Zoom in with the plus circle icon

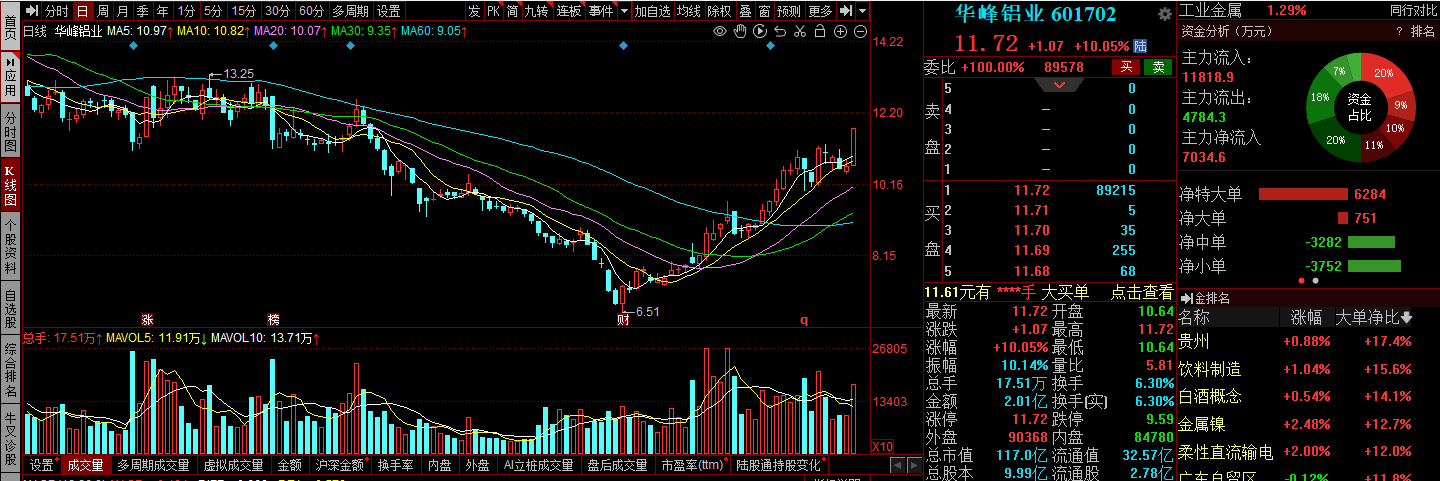pyautogui.click(x=840, y=32)
